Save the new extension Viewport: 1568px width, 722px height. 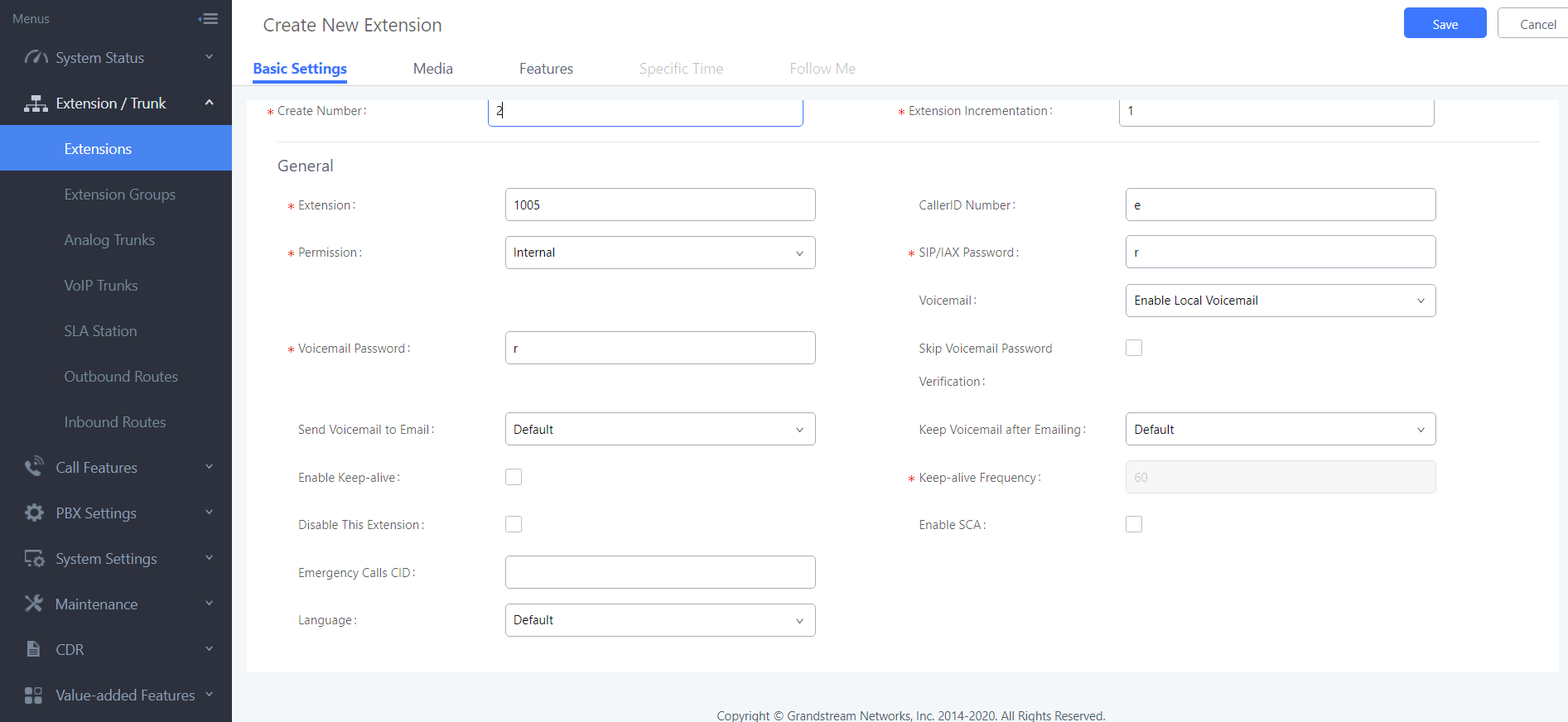click(x=1445, y=24)
